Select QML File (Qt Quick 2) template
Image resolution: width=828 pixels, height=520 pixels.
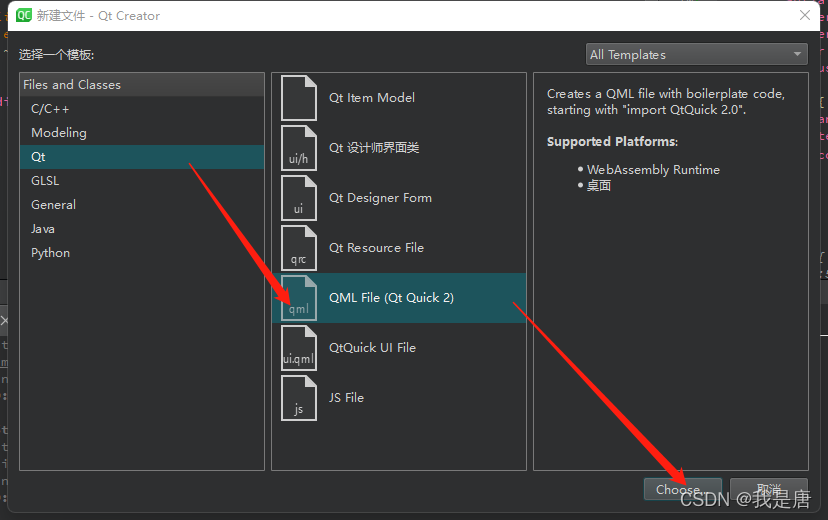coord(399,298)
